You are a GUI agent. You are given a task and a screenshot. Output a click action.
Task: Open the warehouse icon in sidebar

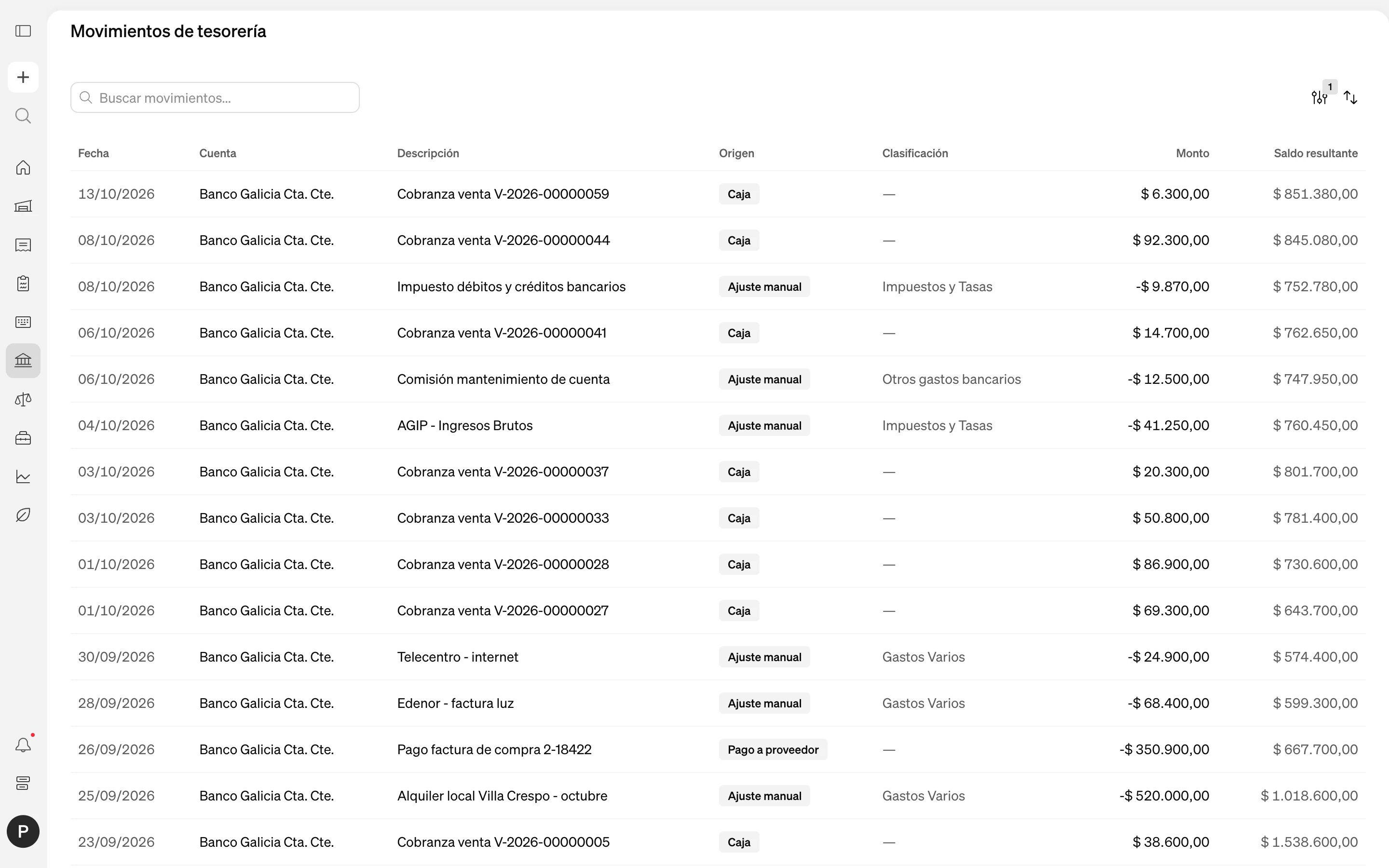click(x=23, y=206)
